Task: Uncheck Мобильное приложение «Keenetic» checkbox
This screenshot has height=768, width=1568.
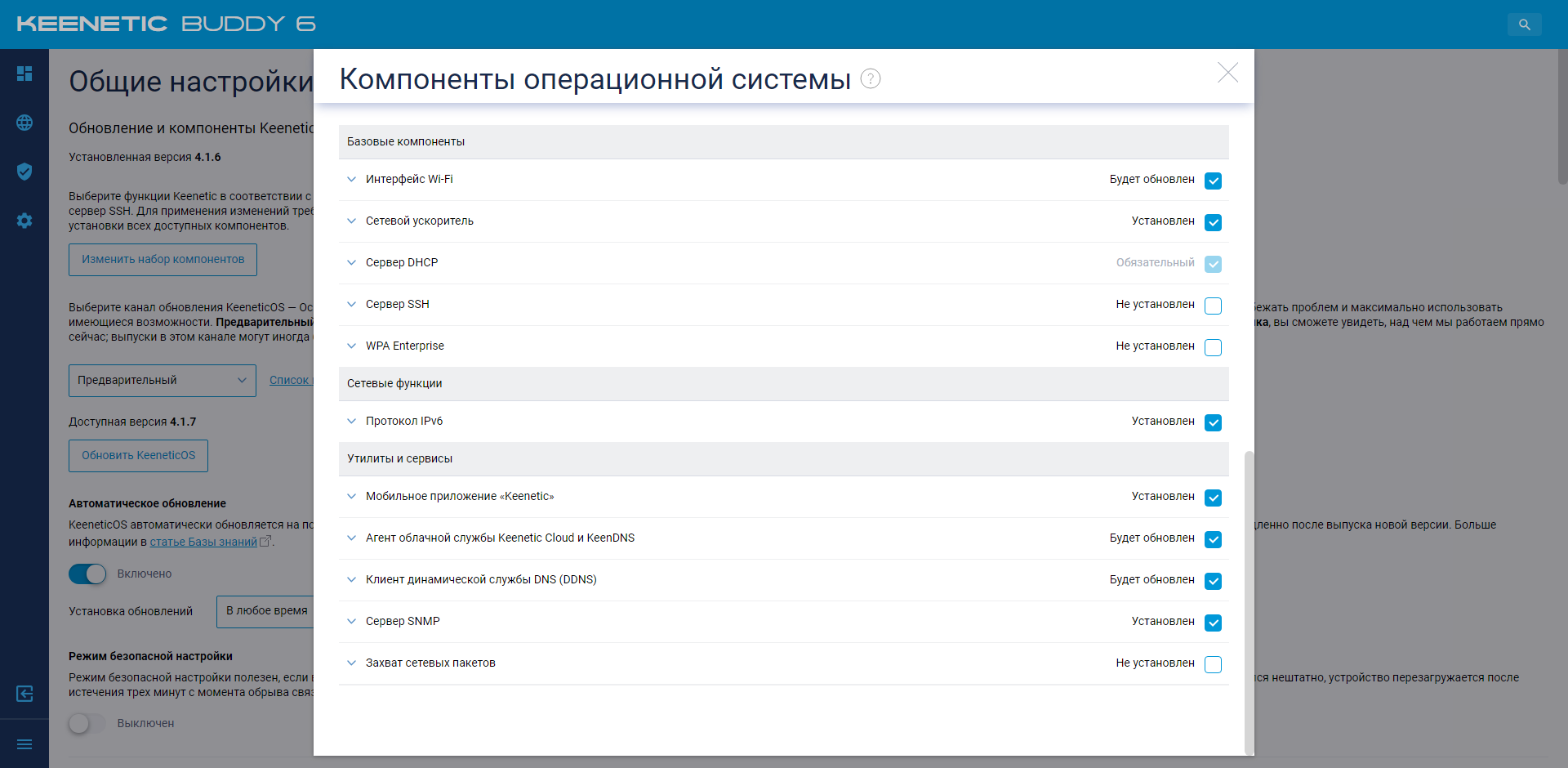Action: click(x=1214, y=498)
